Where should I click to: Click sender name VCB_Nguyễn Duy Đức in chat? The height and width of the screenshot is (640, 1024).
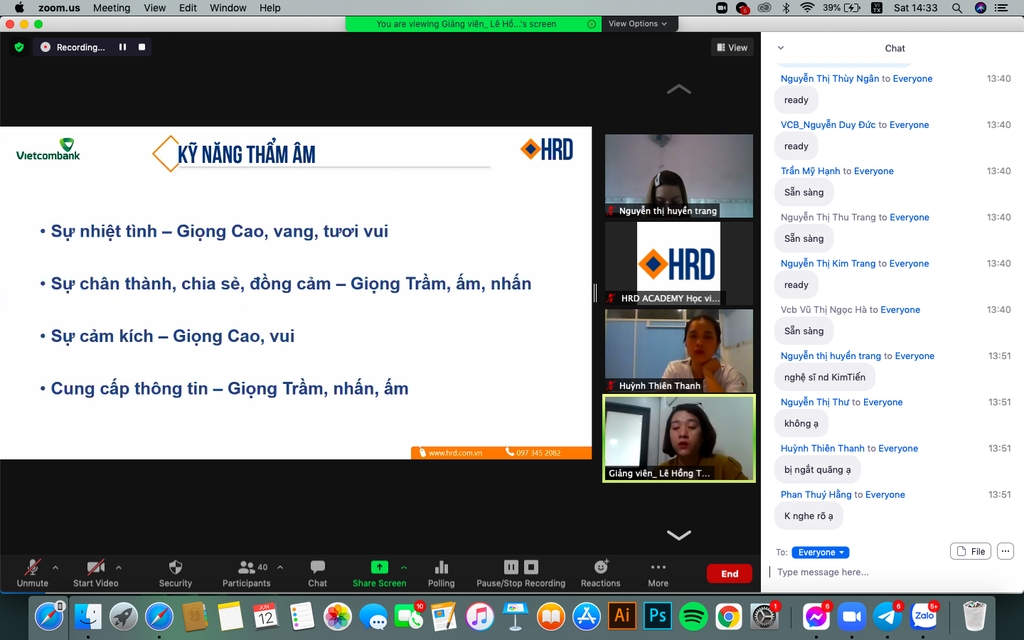(827, 125)
